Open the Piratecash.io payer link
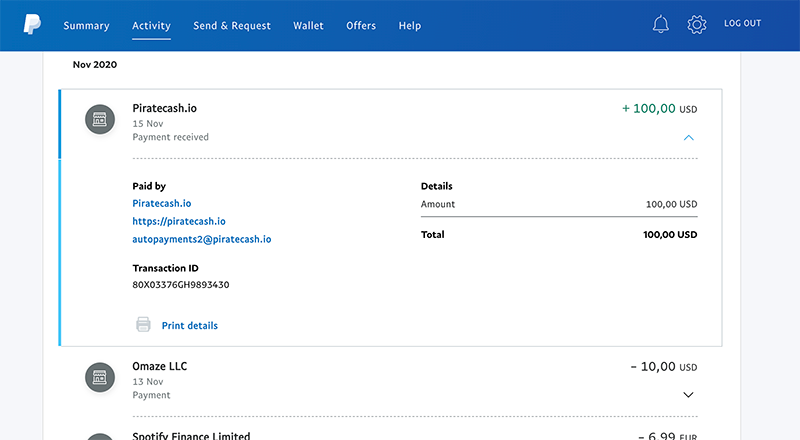 click(x=162, y=203)
